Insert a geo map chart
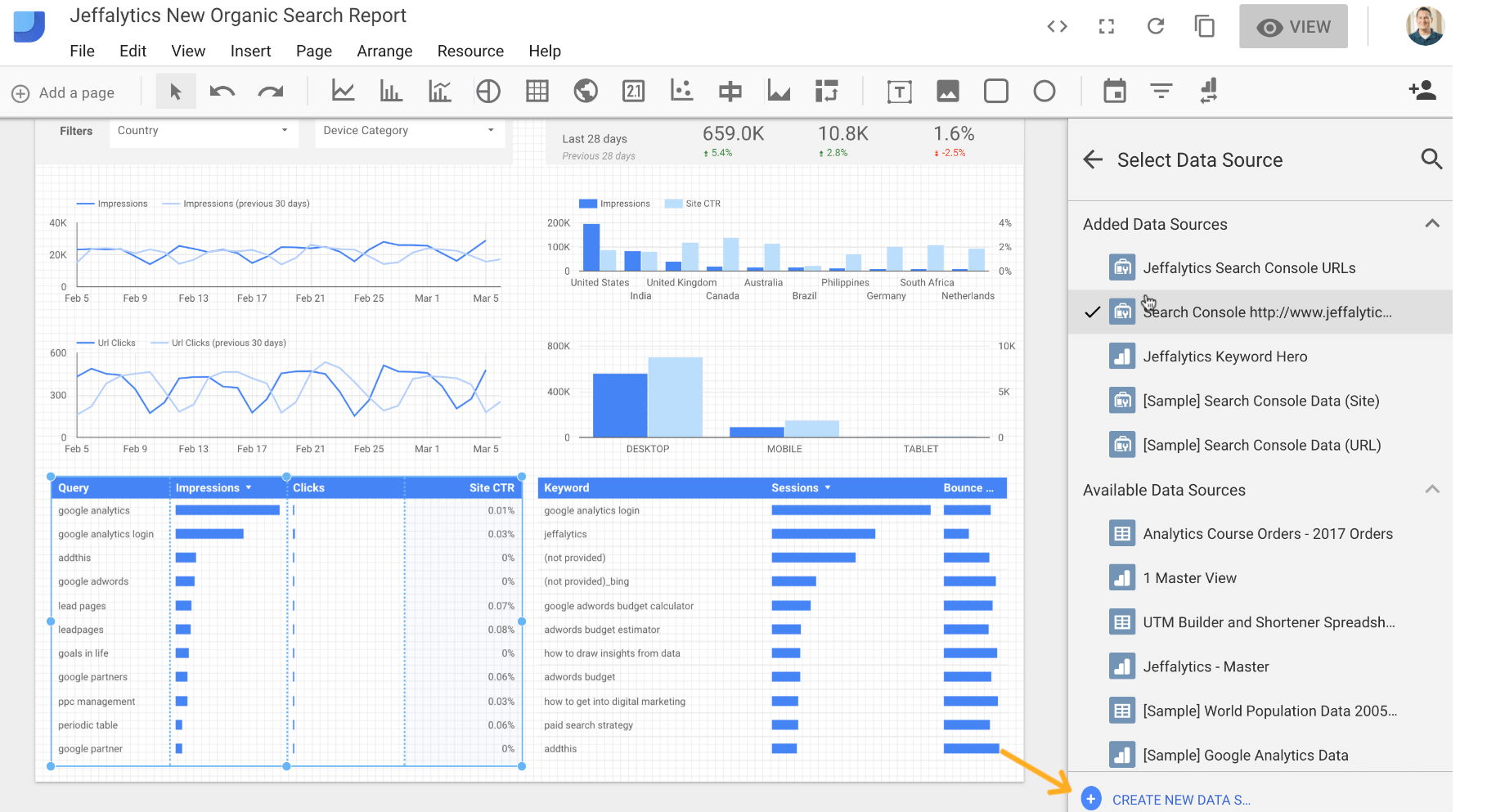1505x812 pixels. (586, 91)
